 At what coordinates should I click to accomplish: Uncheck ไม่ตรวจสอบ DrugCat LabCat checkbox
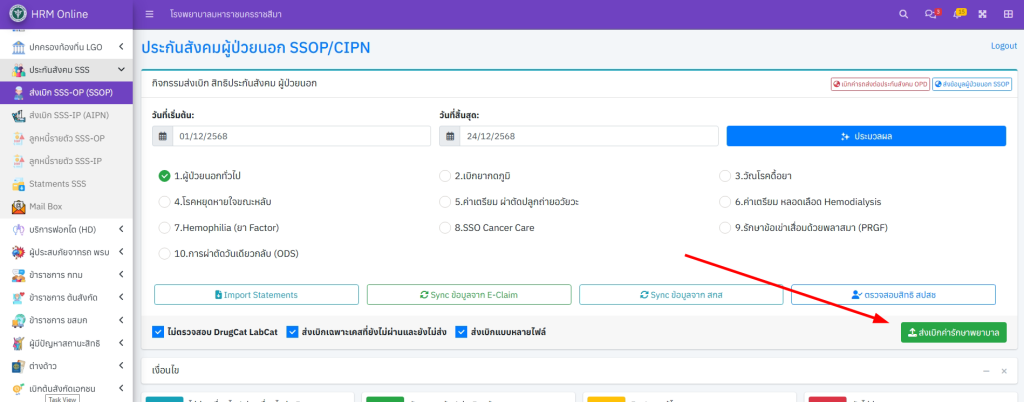(158, 332)
